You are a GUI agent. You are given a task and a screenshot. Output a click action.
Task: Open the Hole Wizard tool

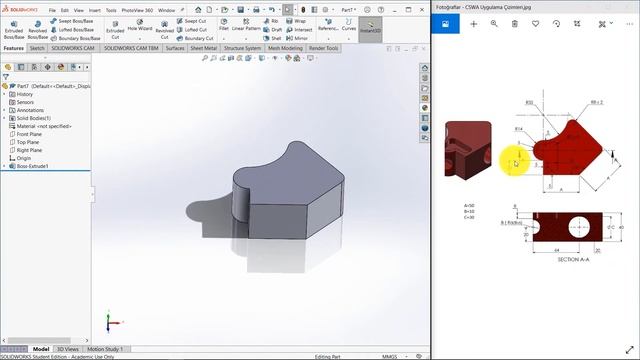pyautogui.click(x=140, y=25)
